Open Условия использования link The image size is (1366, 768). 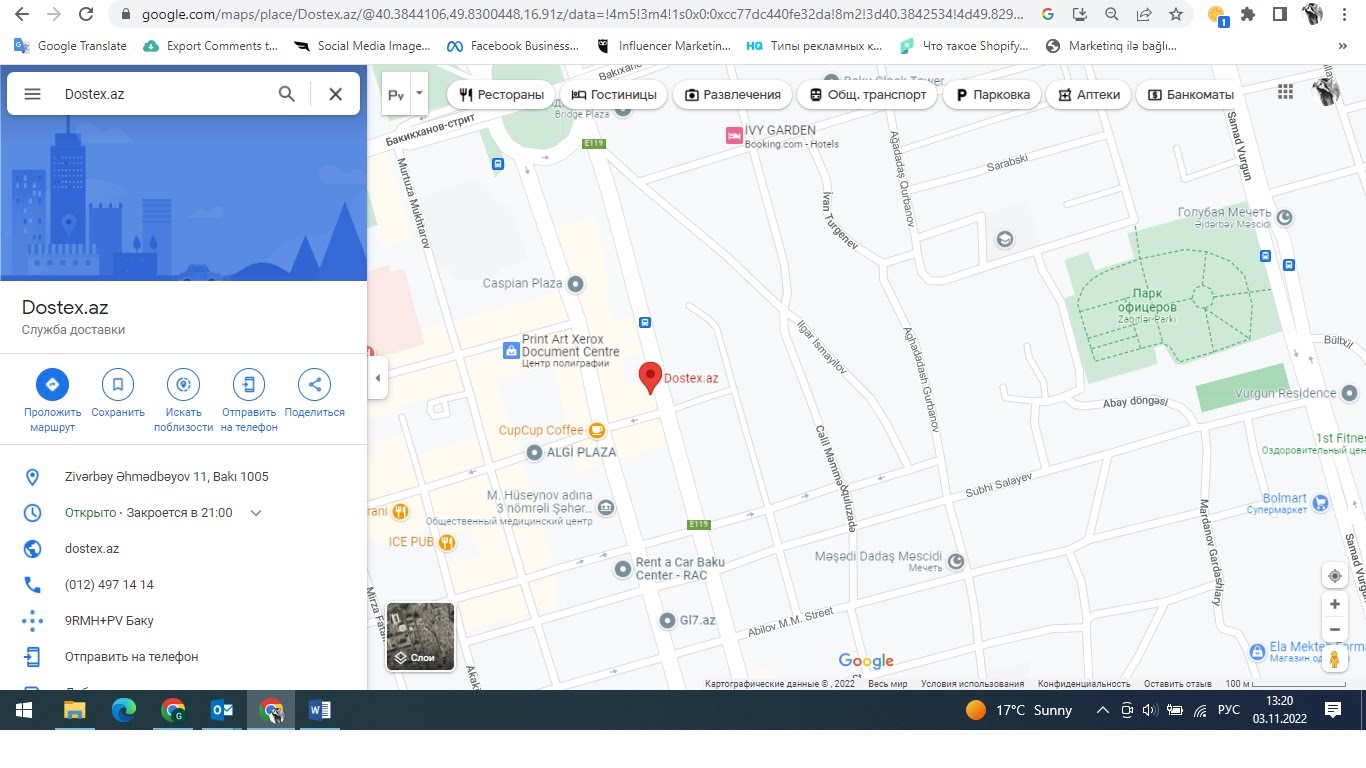(x=972, y=684)
